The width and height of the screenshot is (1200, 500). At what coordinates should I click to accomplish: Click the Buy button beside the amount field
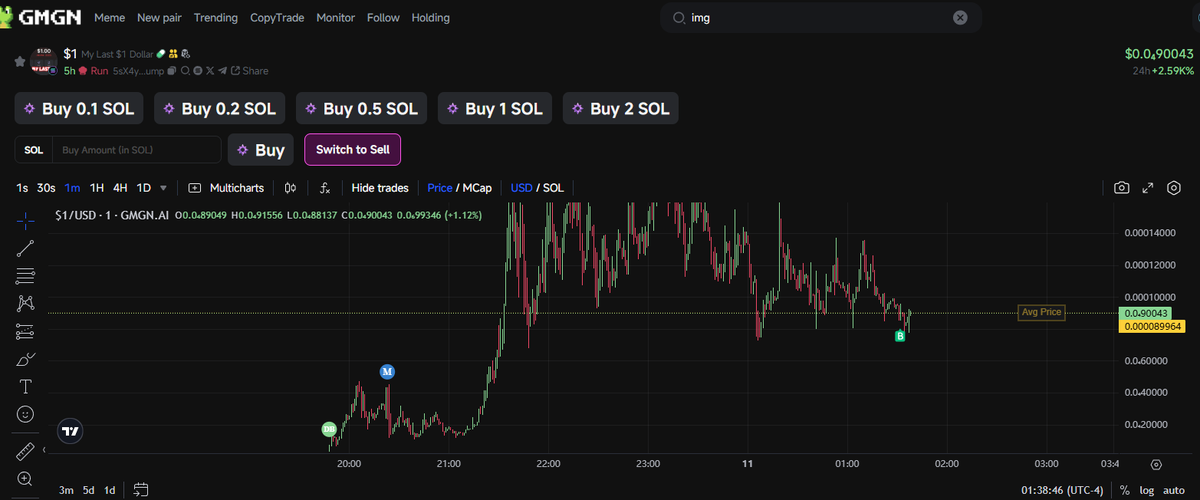[x=261, y=150]
